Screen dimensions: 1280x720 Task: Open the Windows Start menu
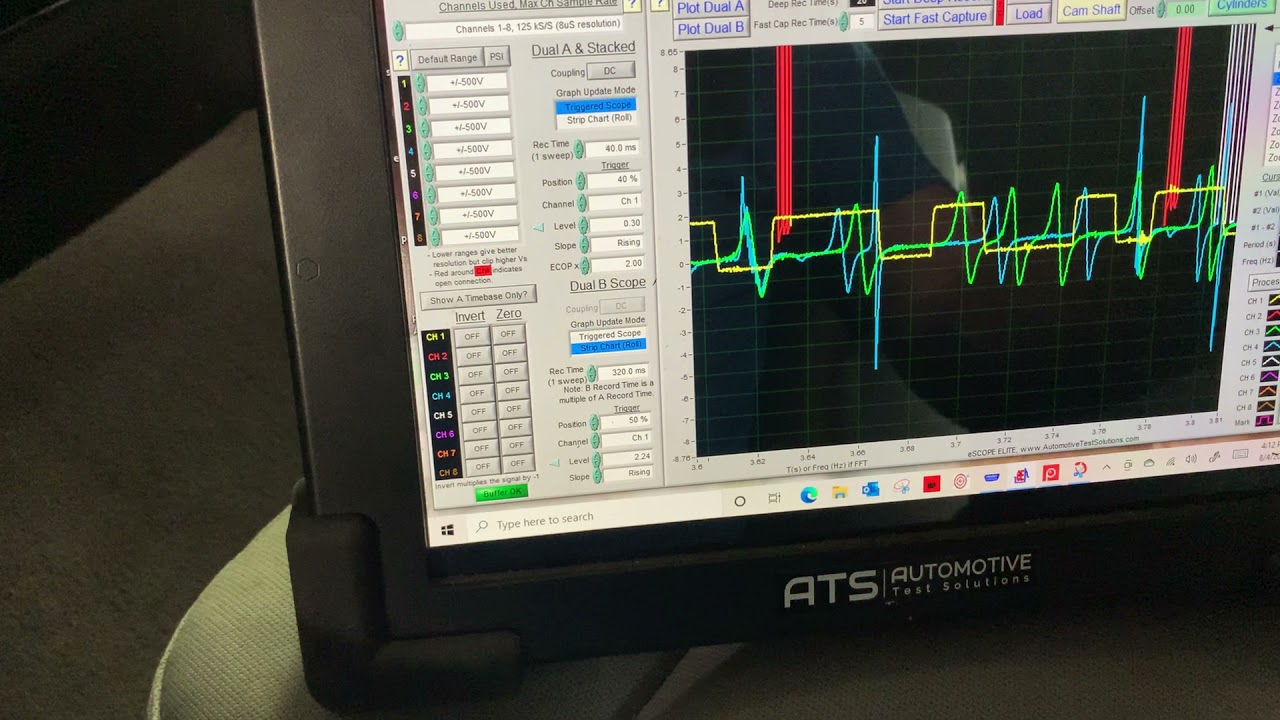click(447, 530)
